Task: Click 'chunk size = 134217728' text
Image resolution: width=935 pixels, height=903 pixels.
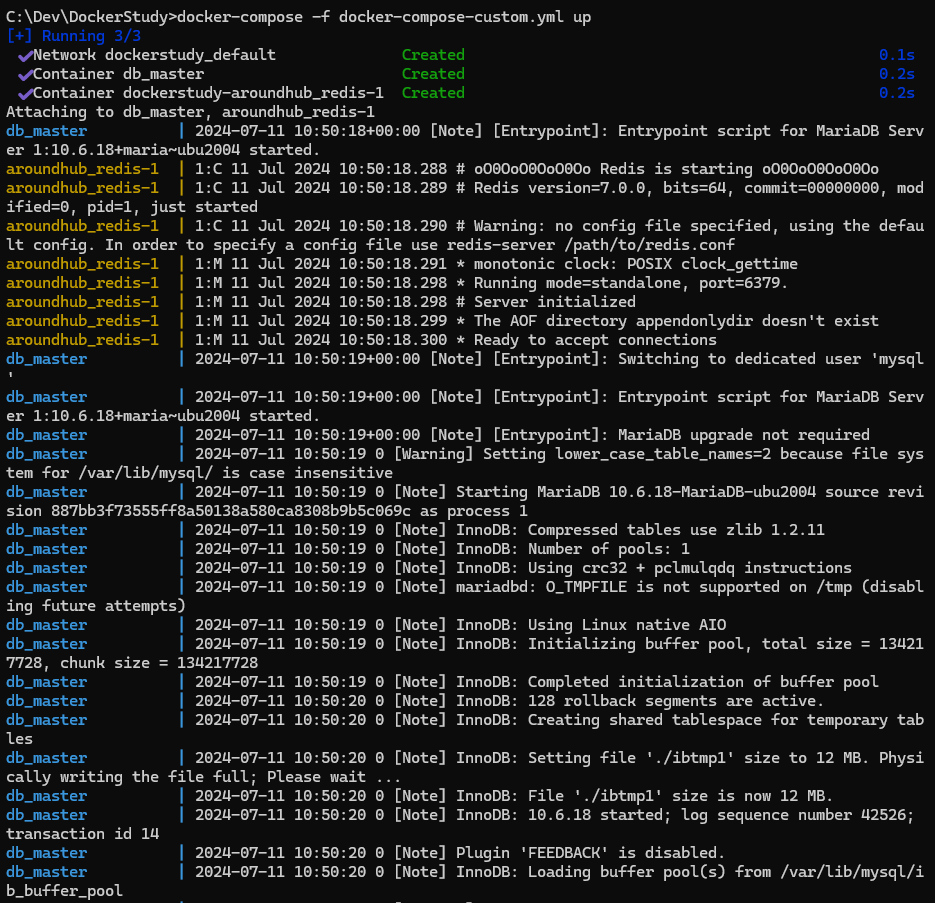Action: click(x=159, y=663)
